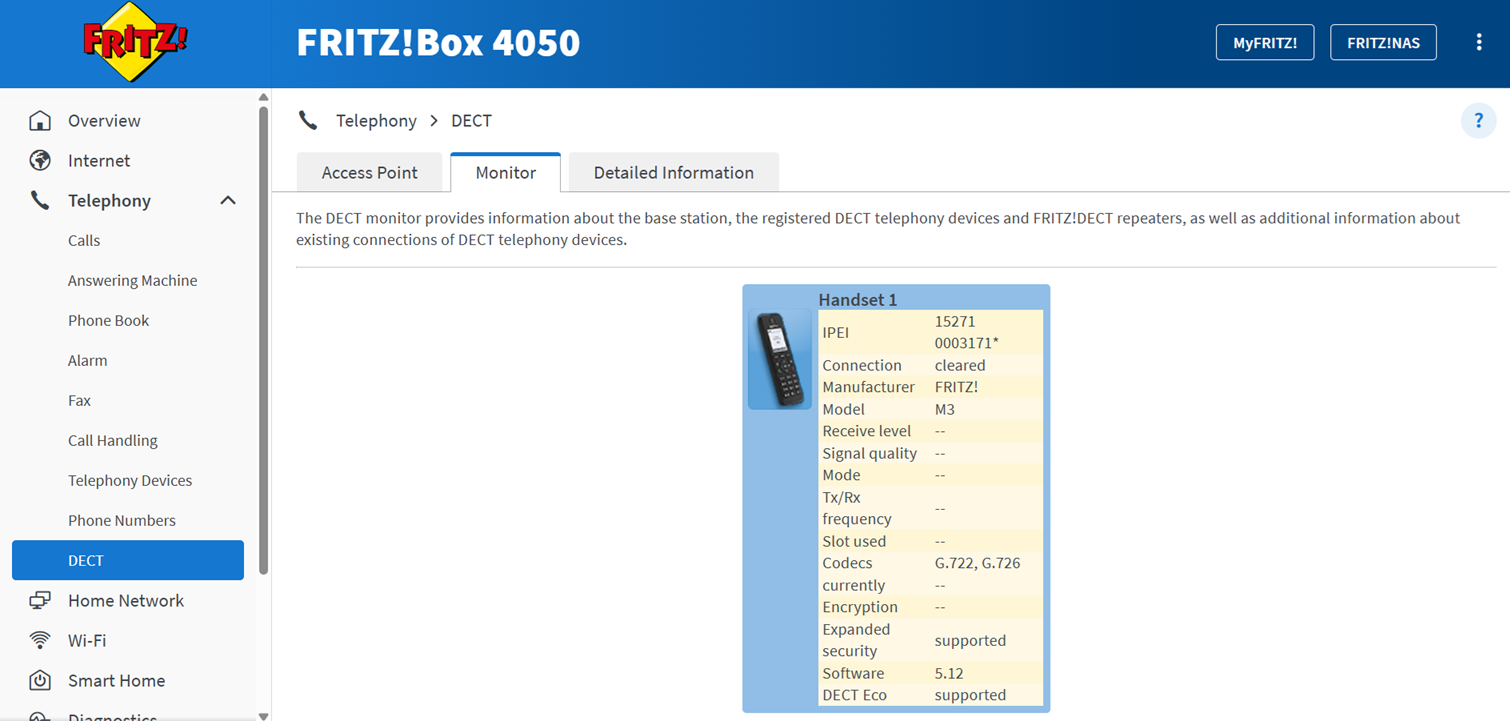Viewport: 1510px width, 721px height.
Task: Click the FRITZ! logo
Action: (x=135, y=42)
